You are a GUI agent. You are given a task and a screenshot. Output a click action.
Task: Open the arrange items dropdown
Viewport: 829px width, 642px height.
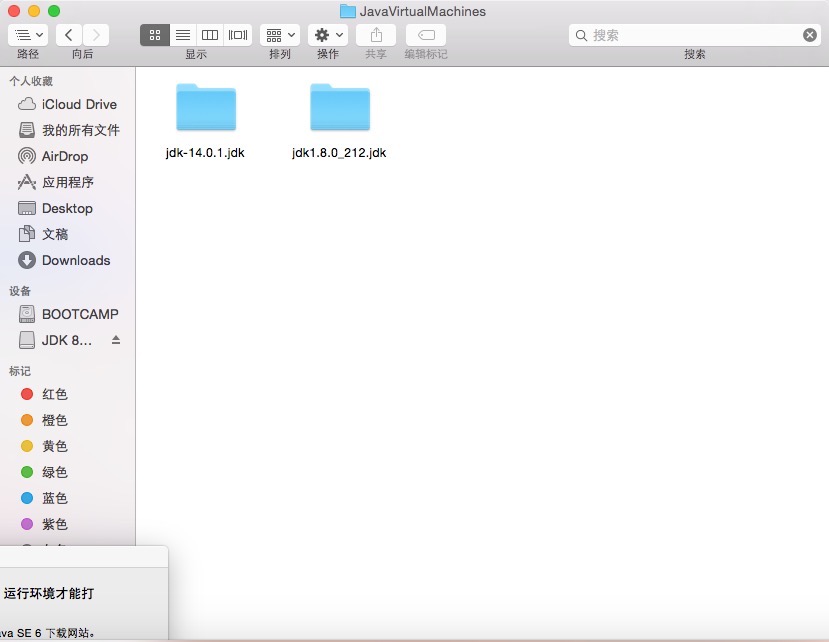coord(280,35)
